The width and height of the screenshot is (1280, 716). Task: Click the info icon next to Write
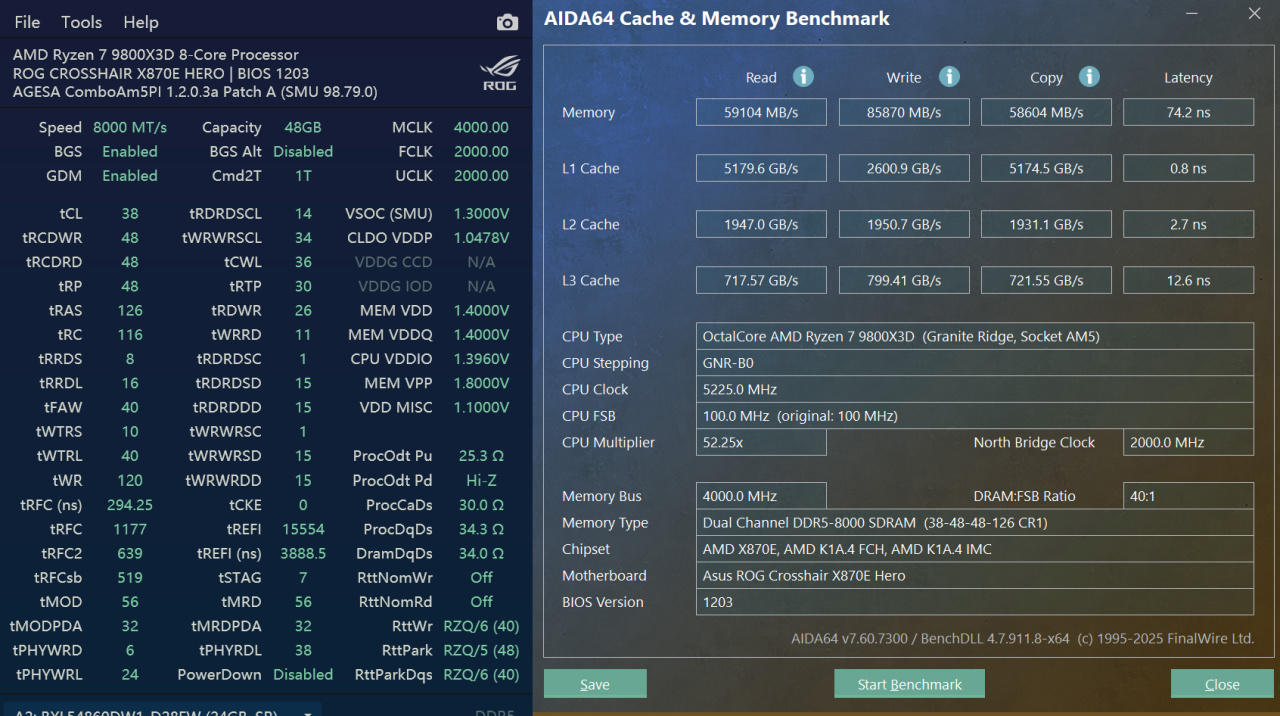tap(949, 77)
